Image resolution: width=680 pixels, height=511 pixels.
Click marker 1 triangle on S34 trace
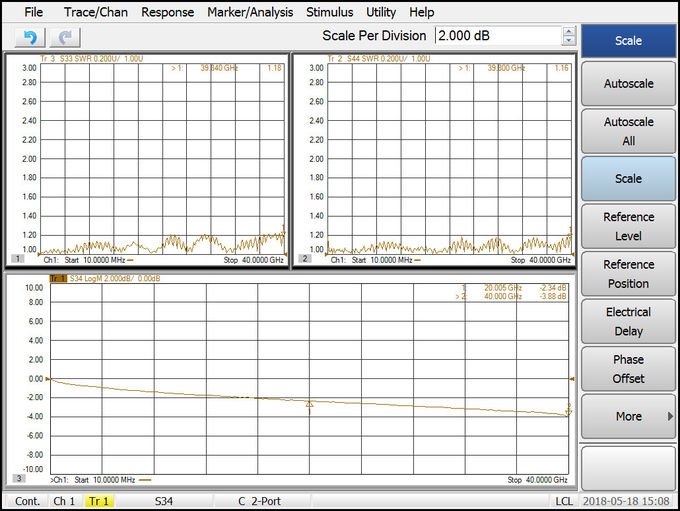tap(309, 404)
